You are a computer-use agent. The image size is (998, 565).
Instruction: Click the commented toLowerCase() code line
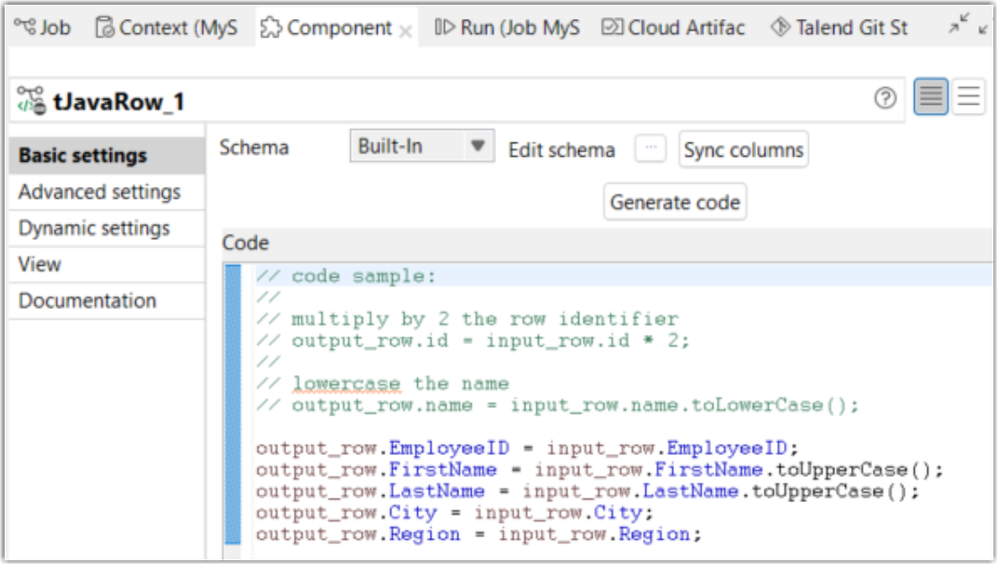coord(558,405)
